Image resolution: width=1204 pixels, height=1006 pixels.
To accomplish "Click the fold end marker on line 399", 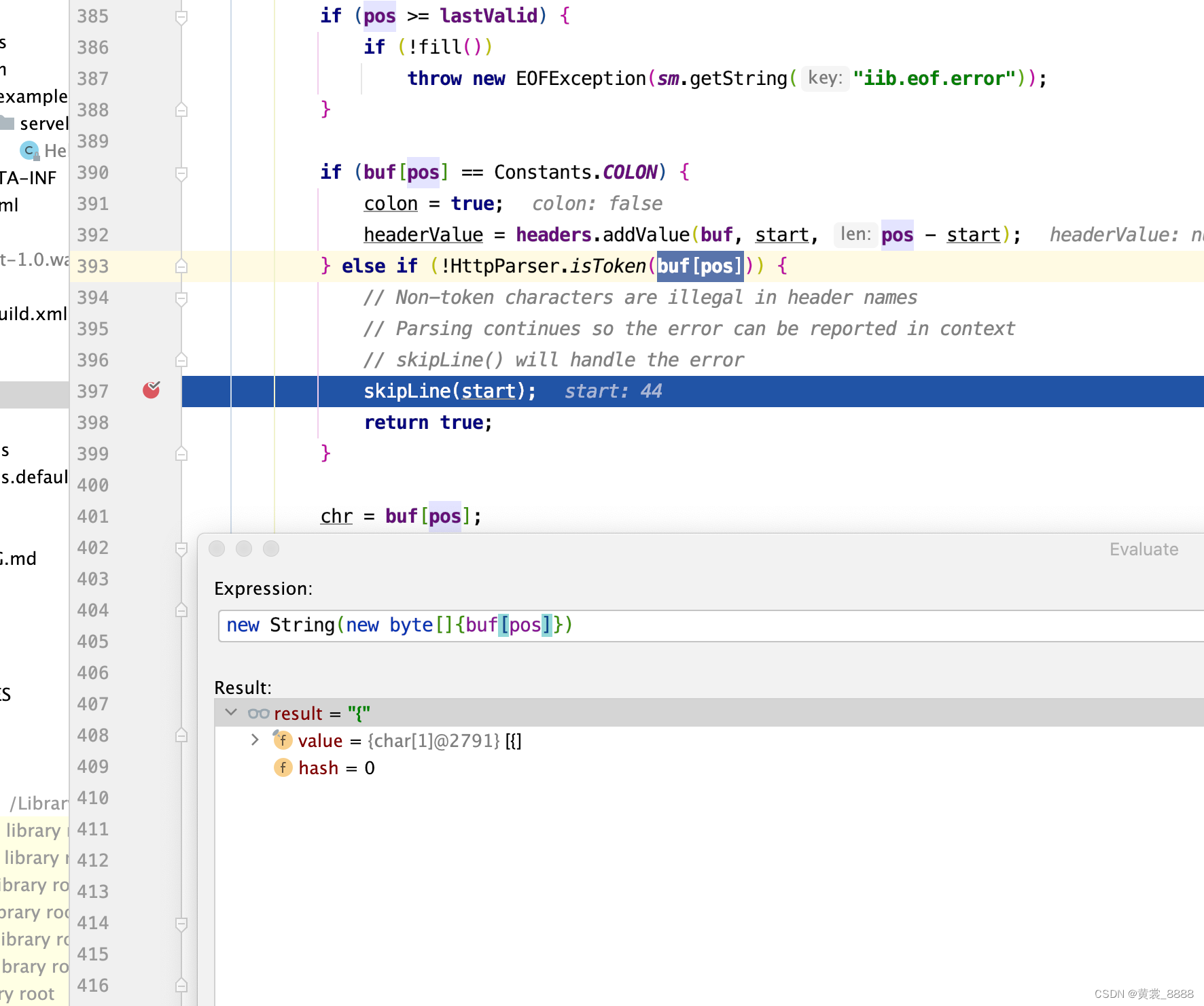I will (x=181, y=454).
